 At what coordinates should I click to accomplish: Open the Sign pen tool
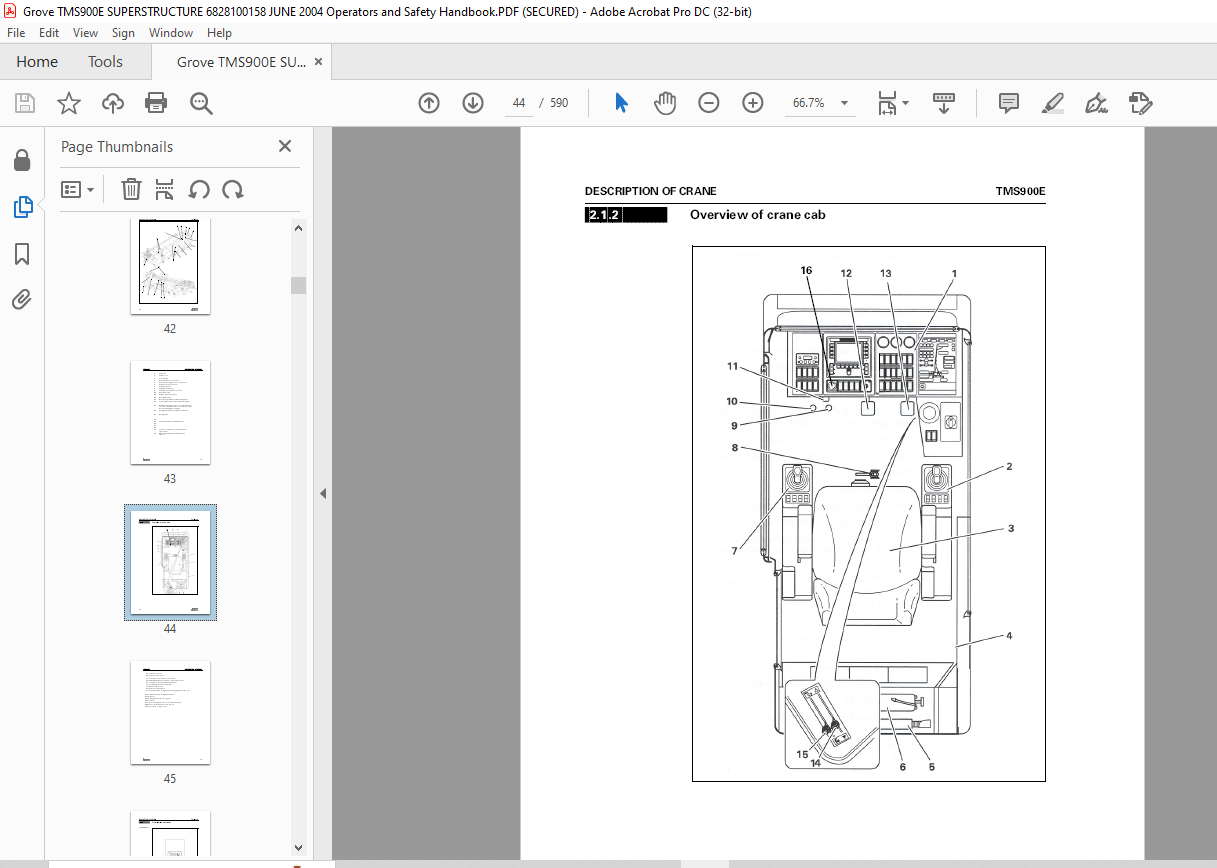(1097, 103)
